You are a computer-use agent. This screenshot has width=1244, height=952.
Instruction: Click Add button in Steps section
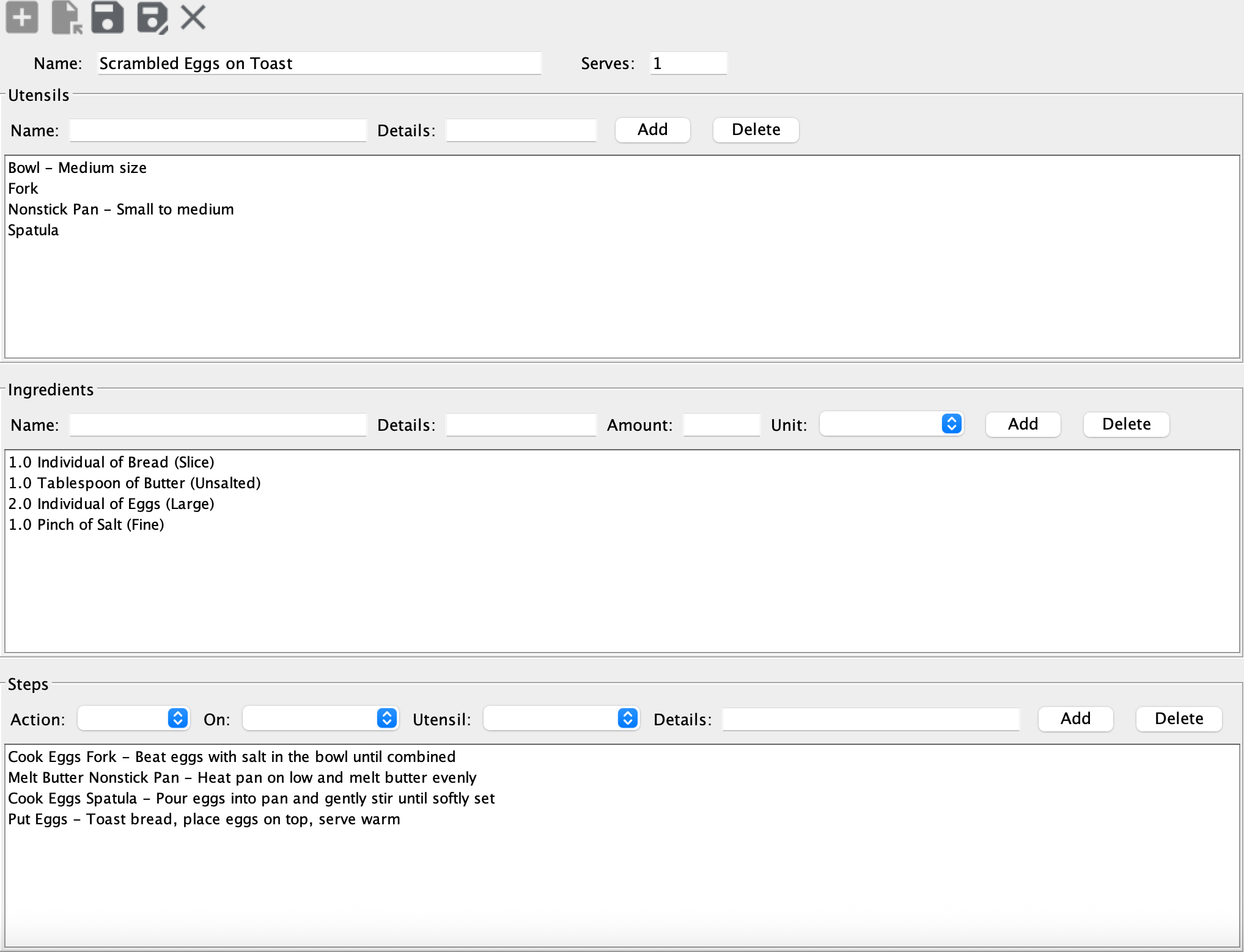click(1075, 719)
